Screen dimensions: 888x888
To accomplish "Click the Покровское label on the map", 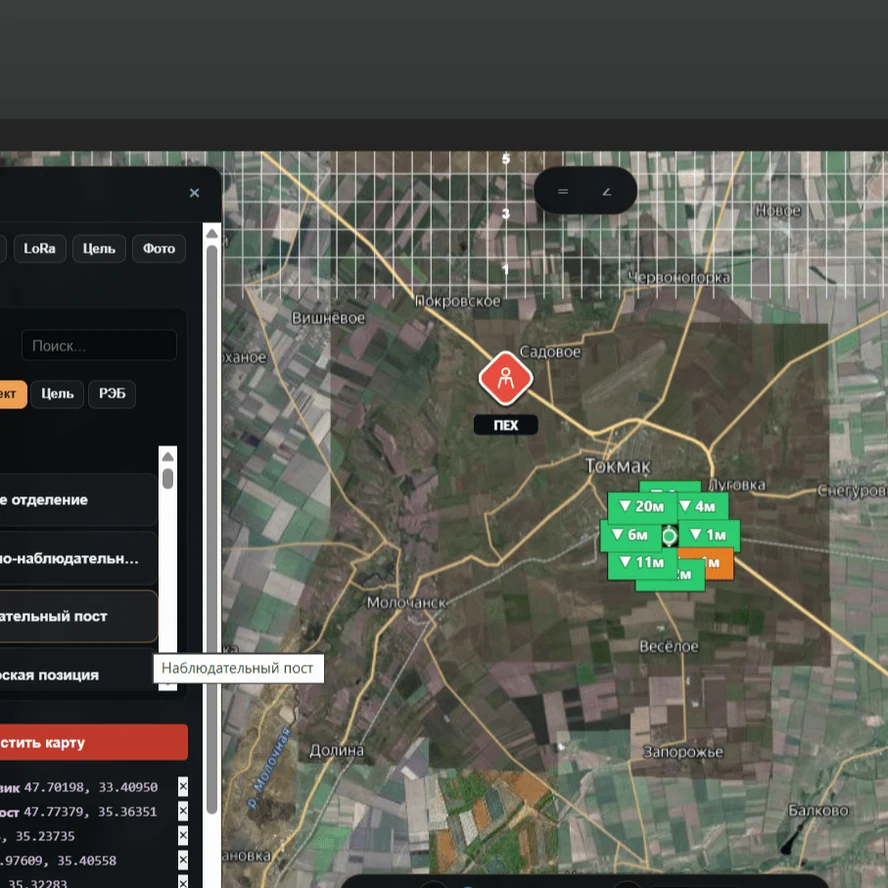I will 458,301.
